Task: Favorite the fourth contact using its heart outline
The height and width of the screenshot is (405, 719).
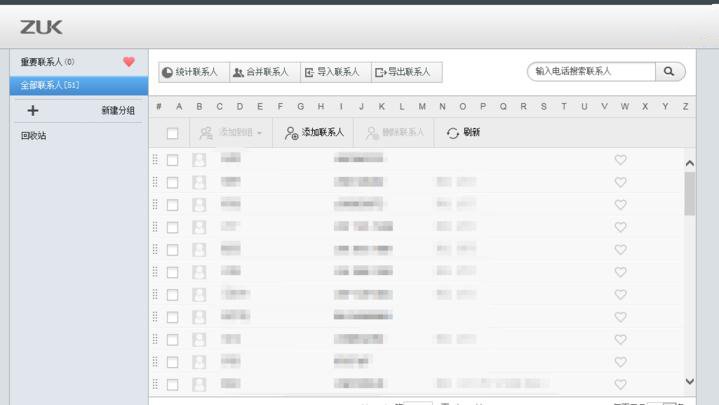Action: pyautogui.click(x=620, y=227)
